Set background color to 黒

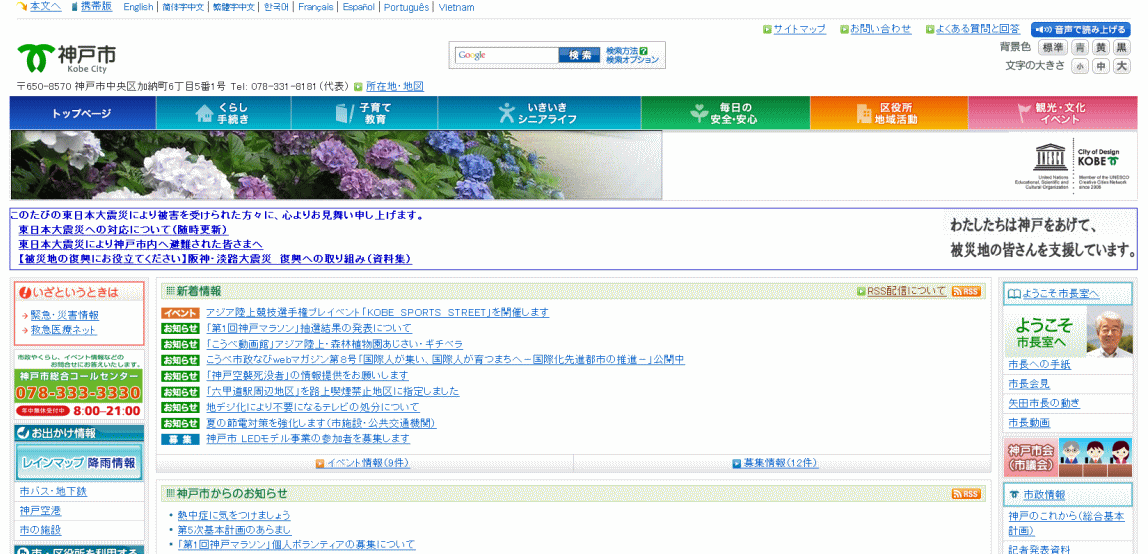click(1122, 48)
